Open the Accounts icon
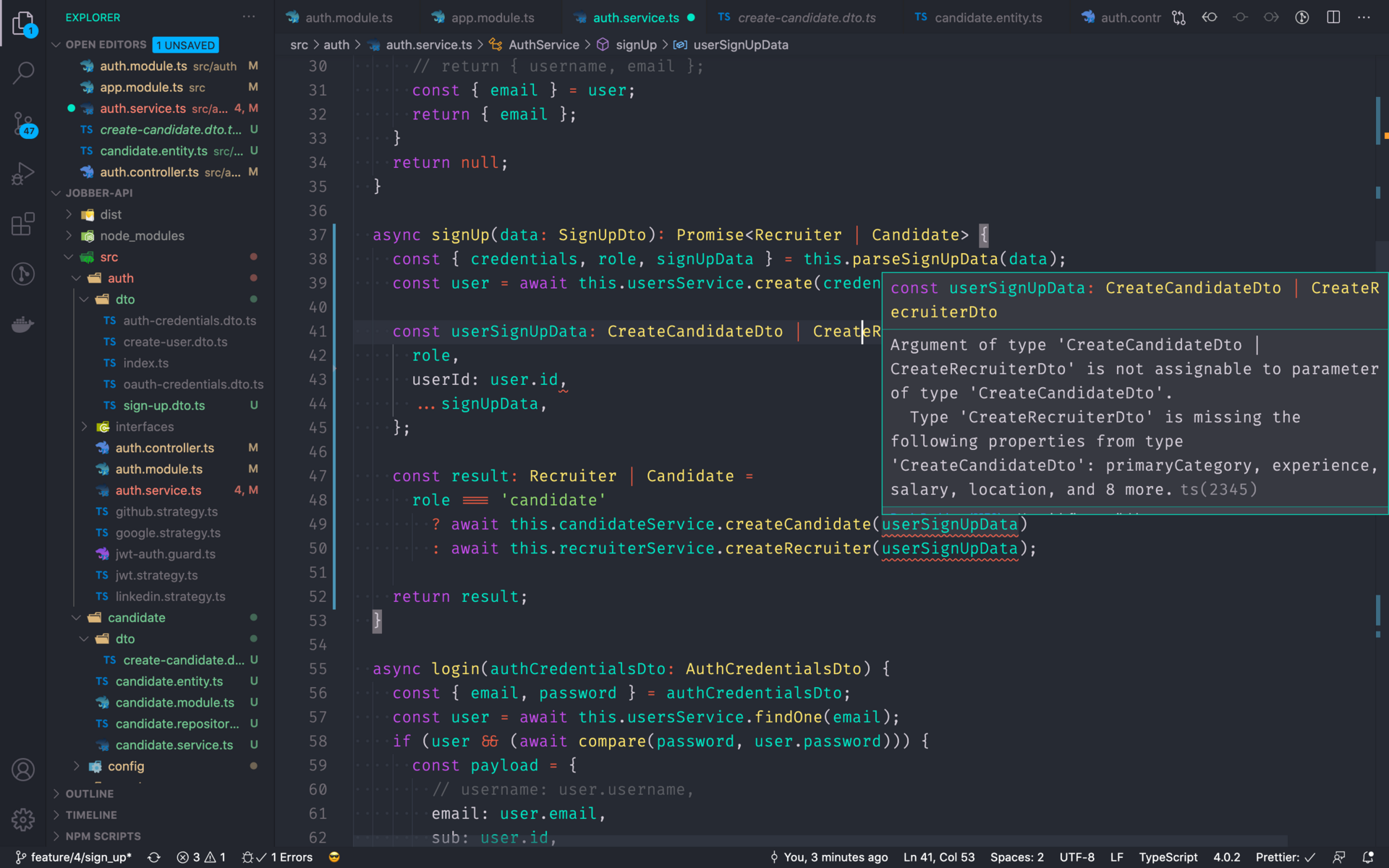This screenshot has width=1389, height=868. pos(23,770)
